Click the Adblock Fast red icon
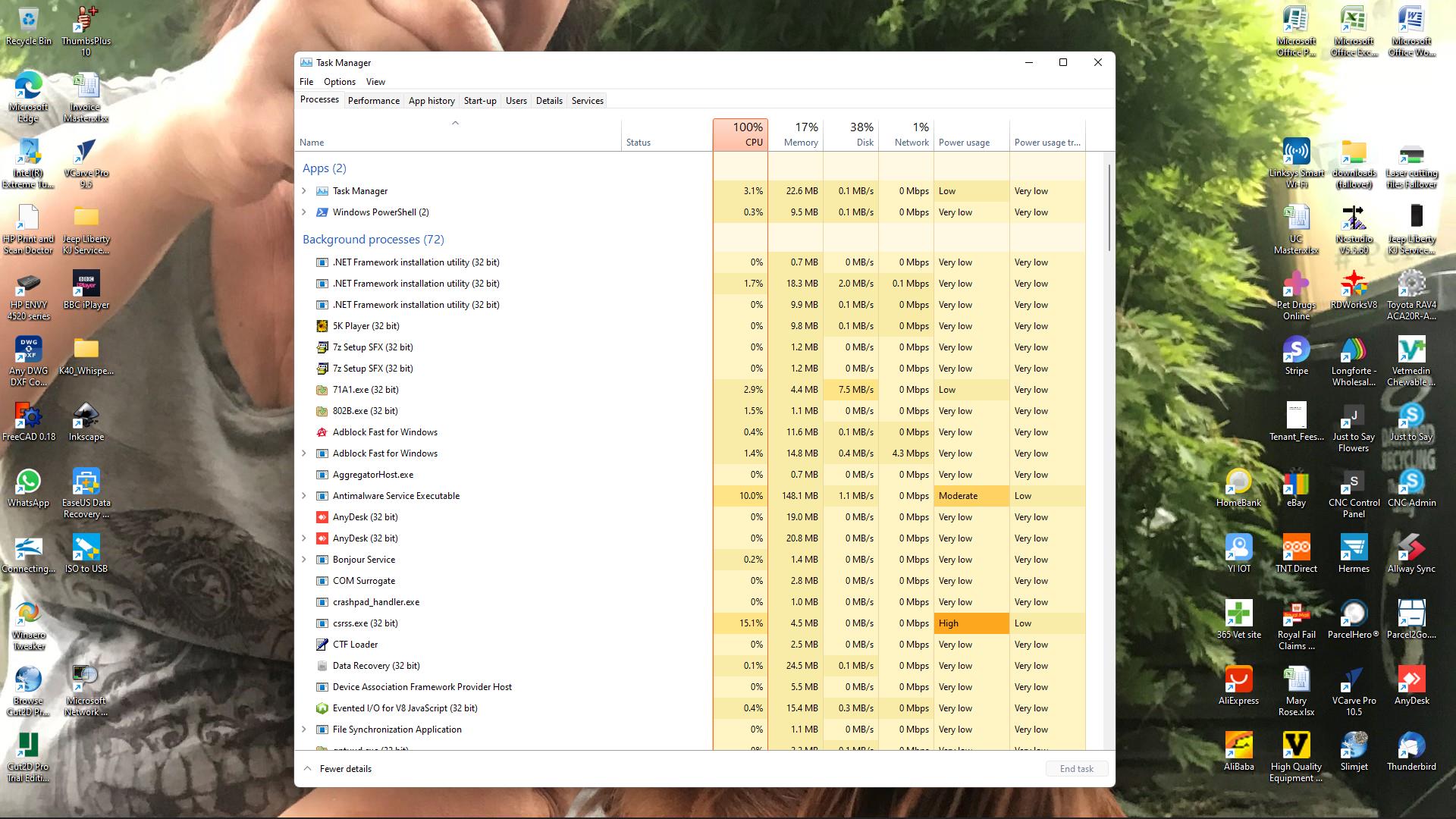This screenshot has height=819, width=1456. (322, 432)
